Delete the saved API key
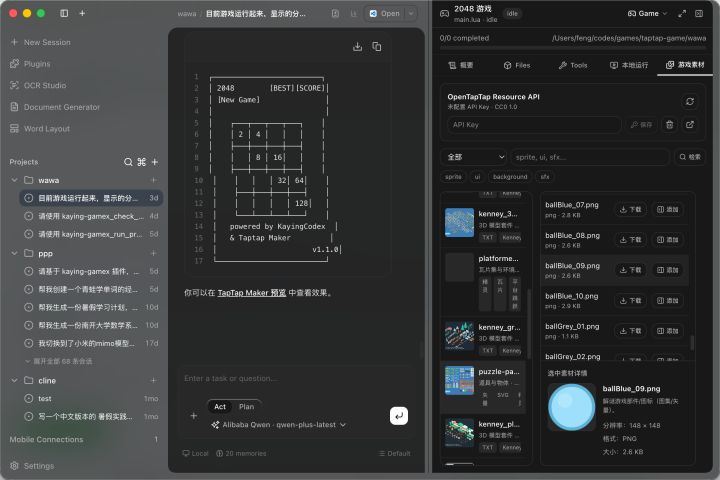This screenshot has height=480, width=720. click(x=669, y=124)
